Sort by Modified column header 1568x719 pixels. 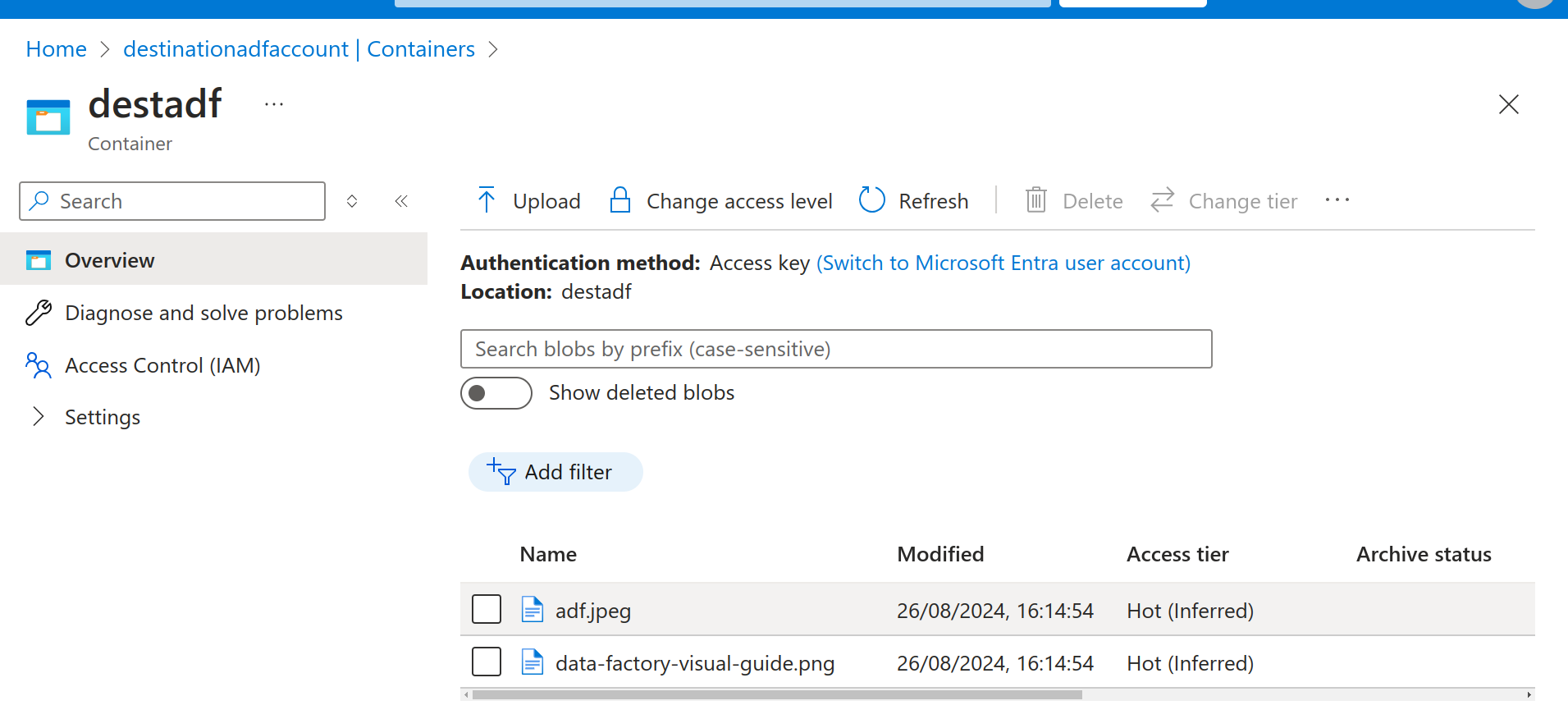click(x=940, y=554)
